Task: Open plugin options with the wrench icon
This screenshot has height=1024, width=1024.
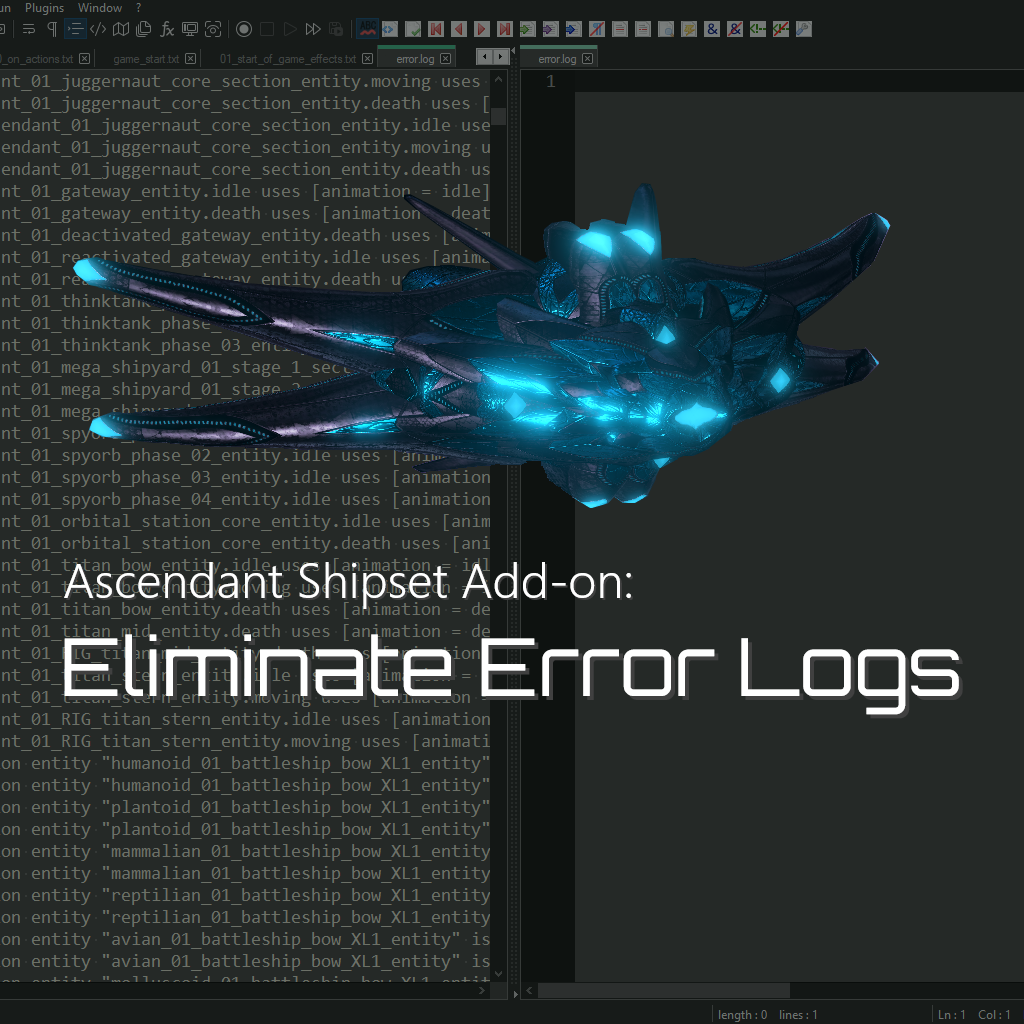Action: click(x=804, y=29)
